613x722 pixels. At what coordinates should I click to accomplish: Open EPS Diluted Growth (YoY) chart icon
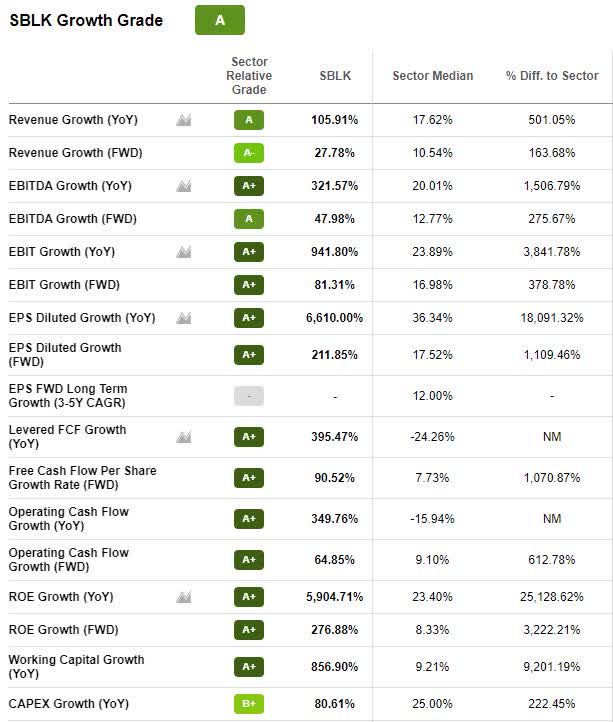(183, 318)
